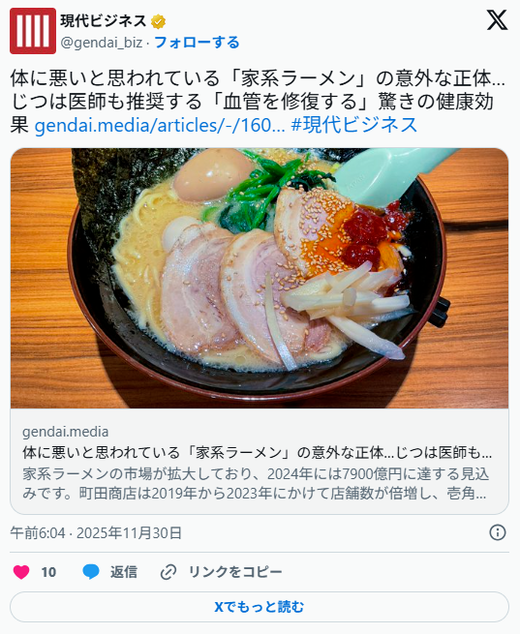Open the X logo link
This screenshot has width=520, height=634.
pos(497,20)
